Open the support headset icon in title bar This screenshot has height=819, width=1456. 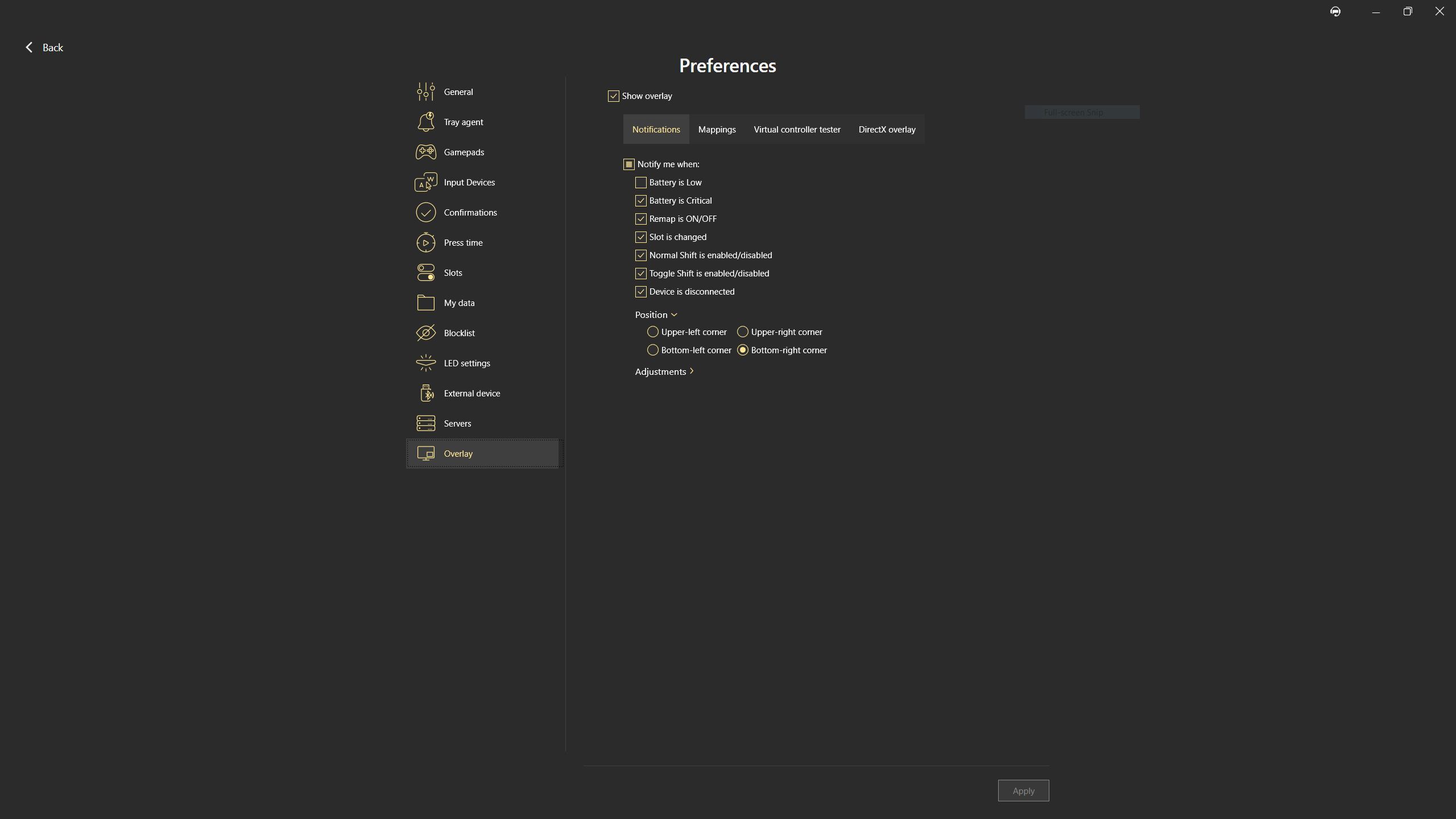(1335, 11)
